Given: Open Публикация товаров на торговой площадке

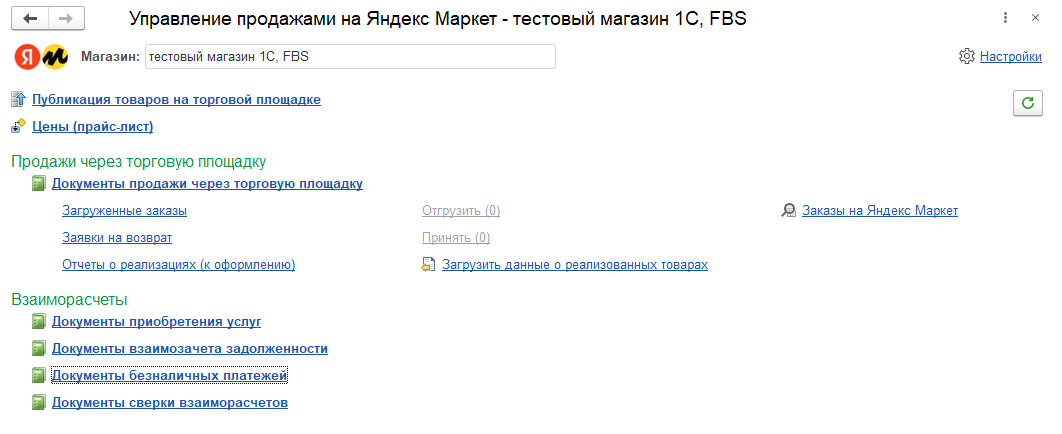Looking at the screenshot, I should tap(176, 100).
